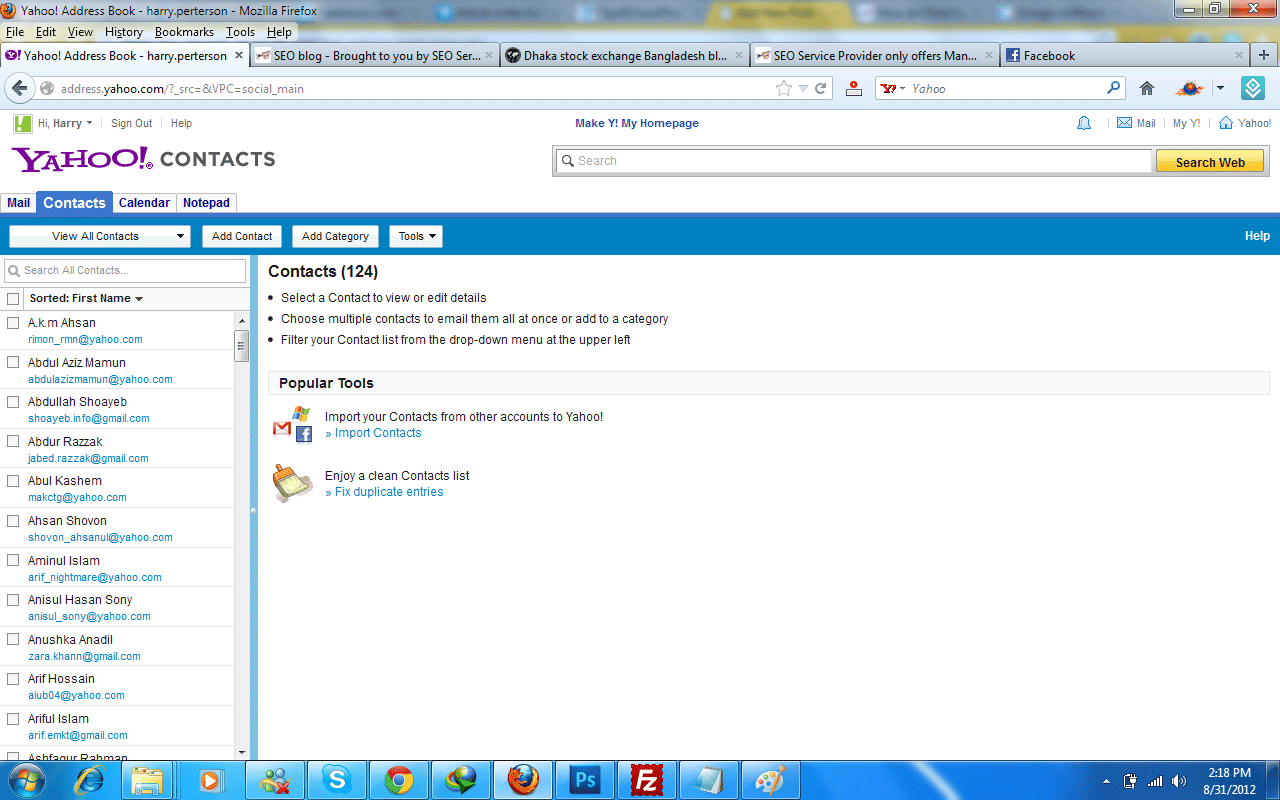
Task: Open the Sorted: First Name dropdown
Action: 87,298
